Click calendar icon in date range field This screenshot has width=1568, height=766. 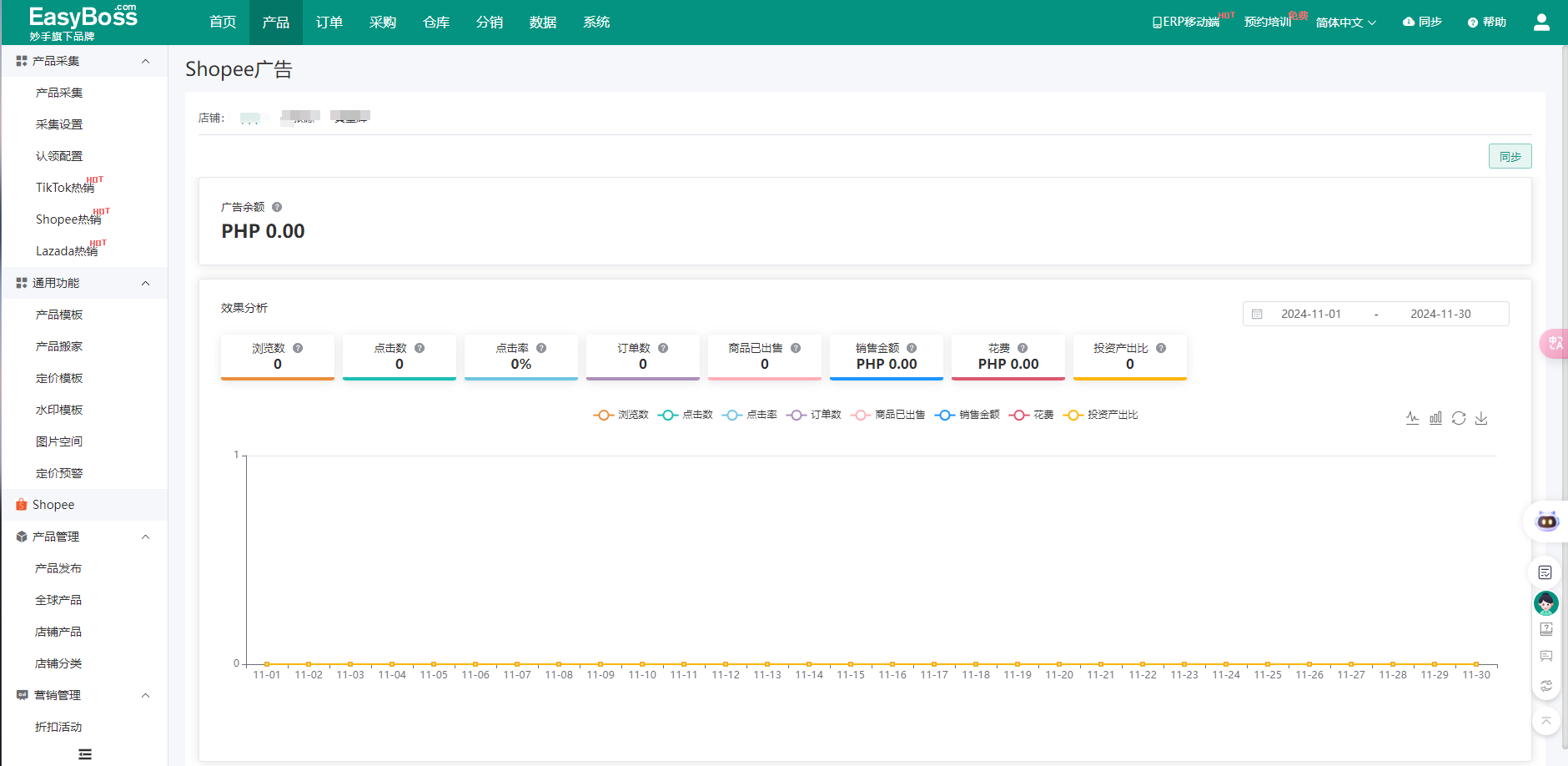[x=1257, y=315]
